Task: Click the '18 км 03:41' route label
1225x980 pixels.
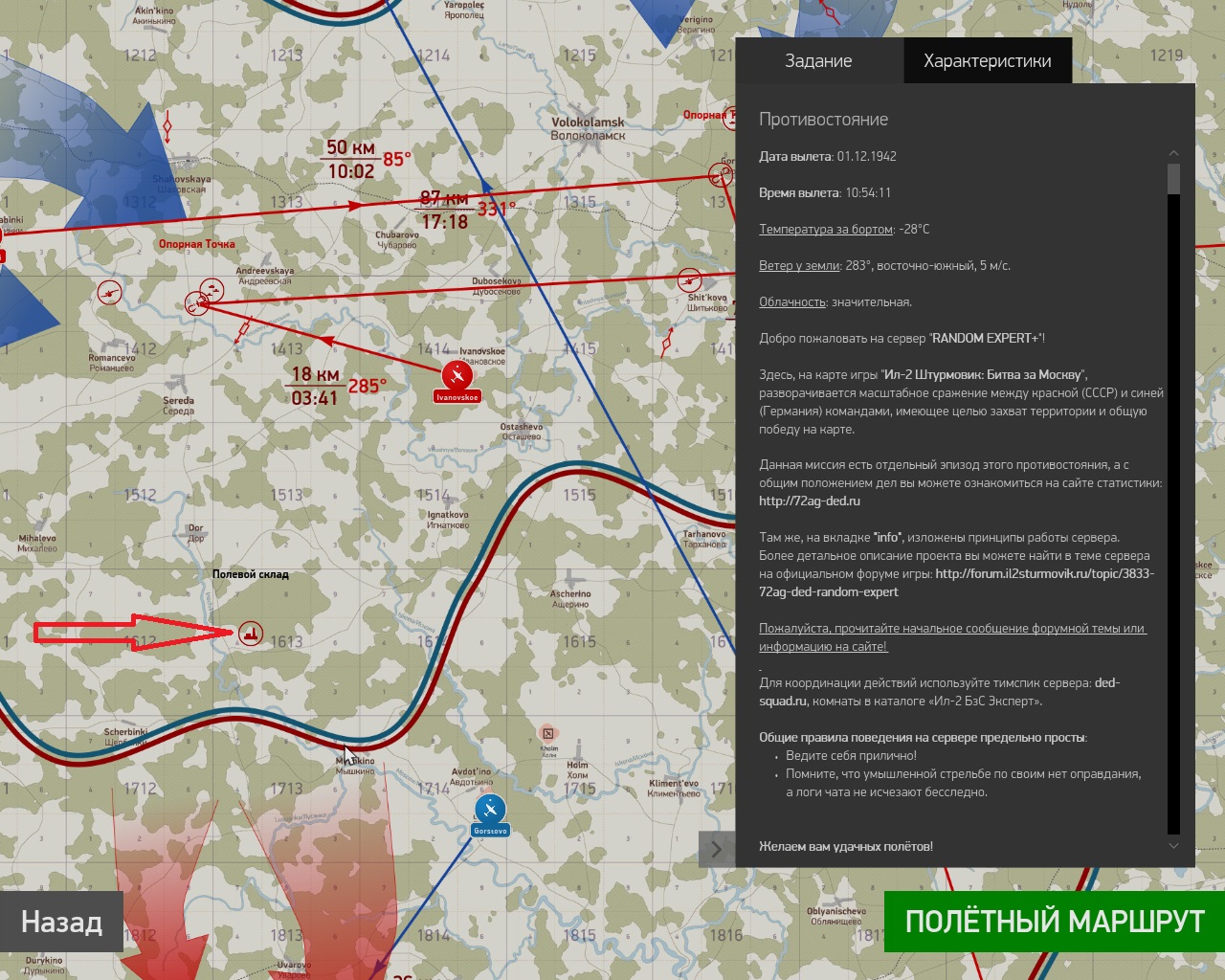Action: 315,386
